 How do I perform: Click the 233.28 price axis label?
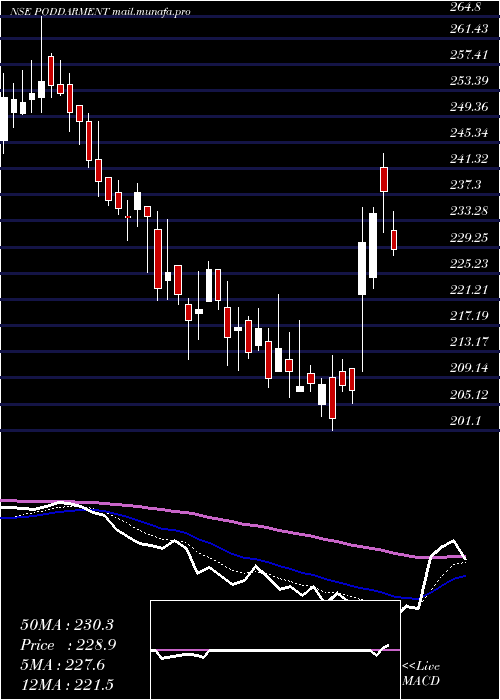[x=471, y=211]
